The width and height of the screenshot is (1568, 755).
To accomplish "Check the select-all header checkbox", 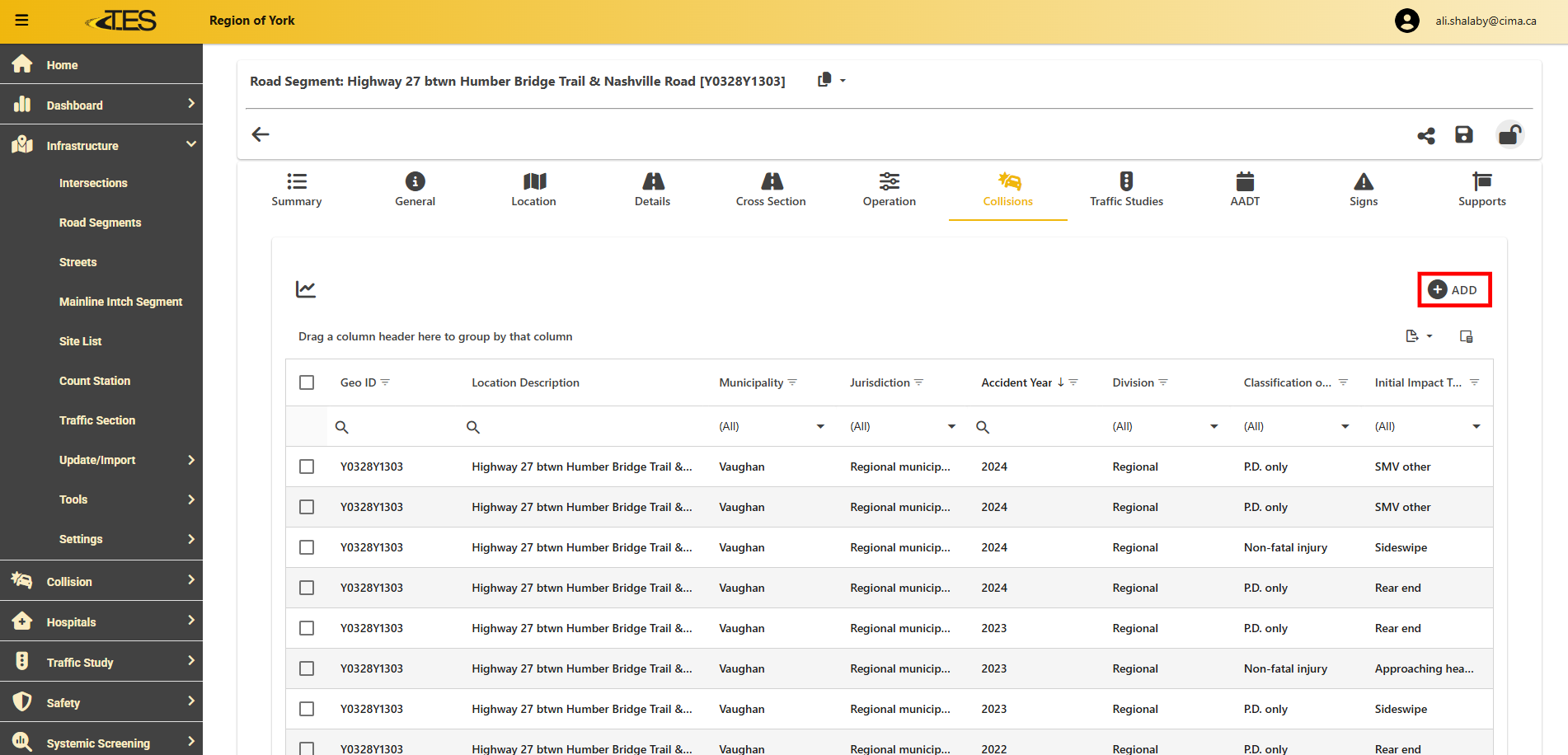I will pyautogui.click(x=307, y=382).
